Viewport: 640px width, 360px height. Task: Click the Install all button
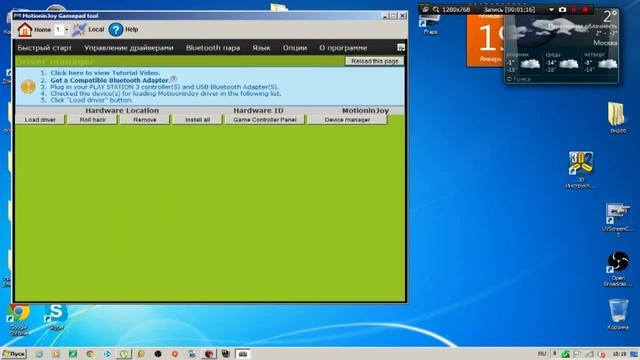pyautogui.click(x=197, y=120)
